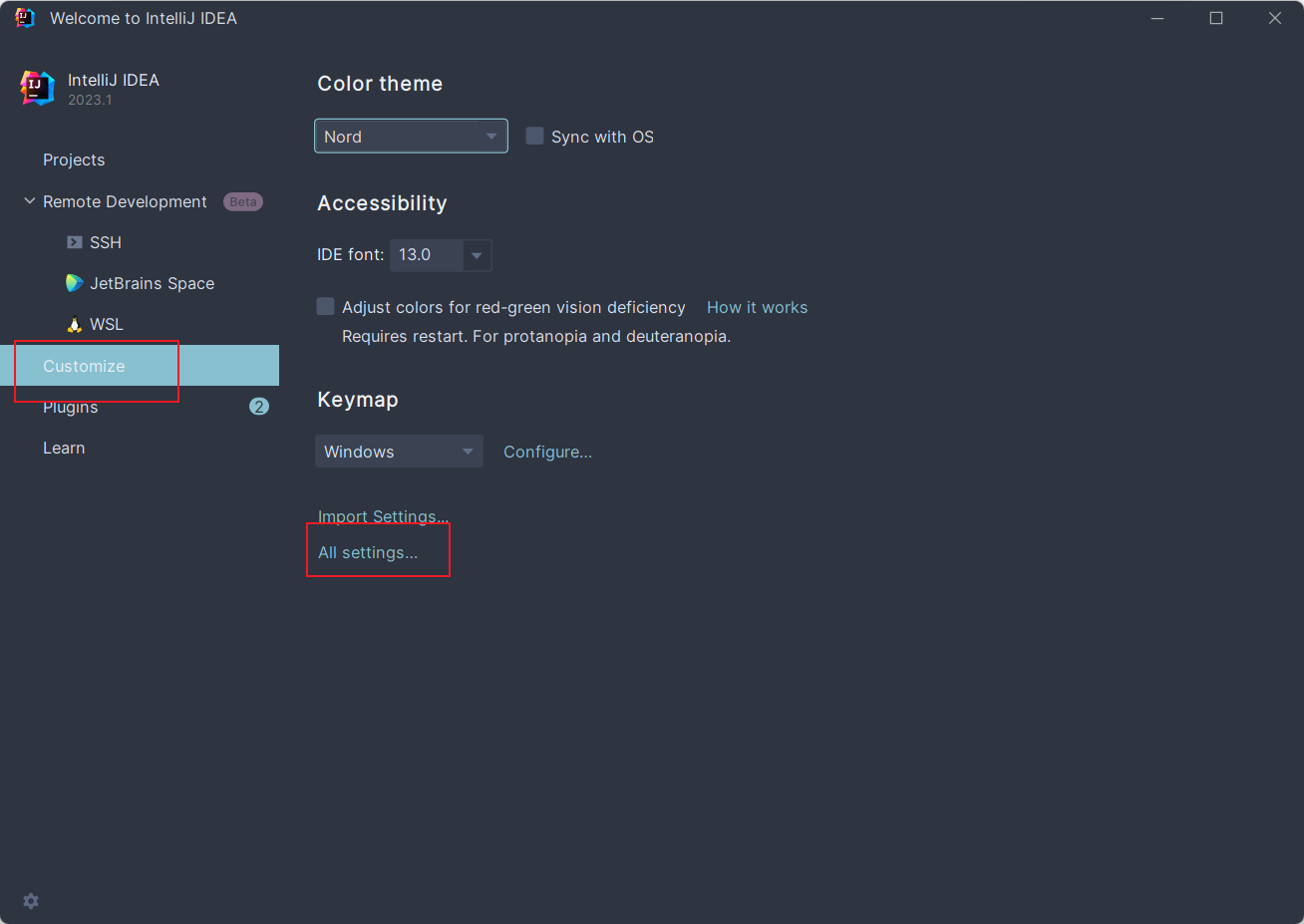Click the Configure... keymap link

coord(547,452)
